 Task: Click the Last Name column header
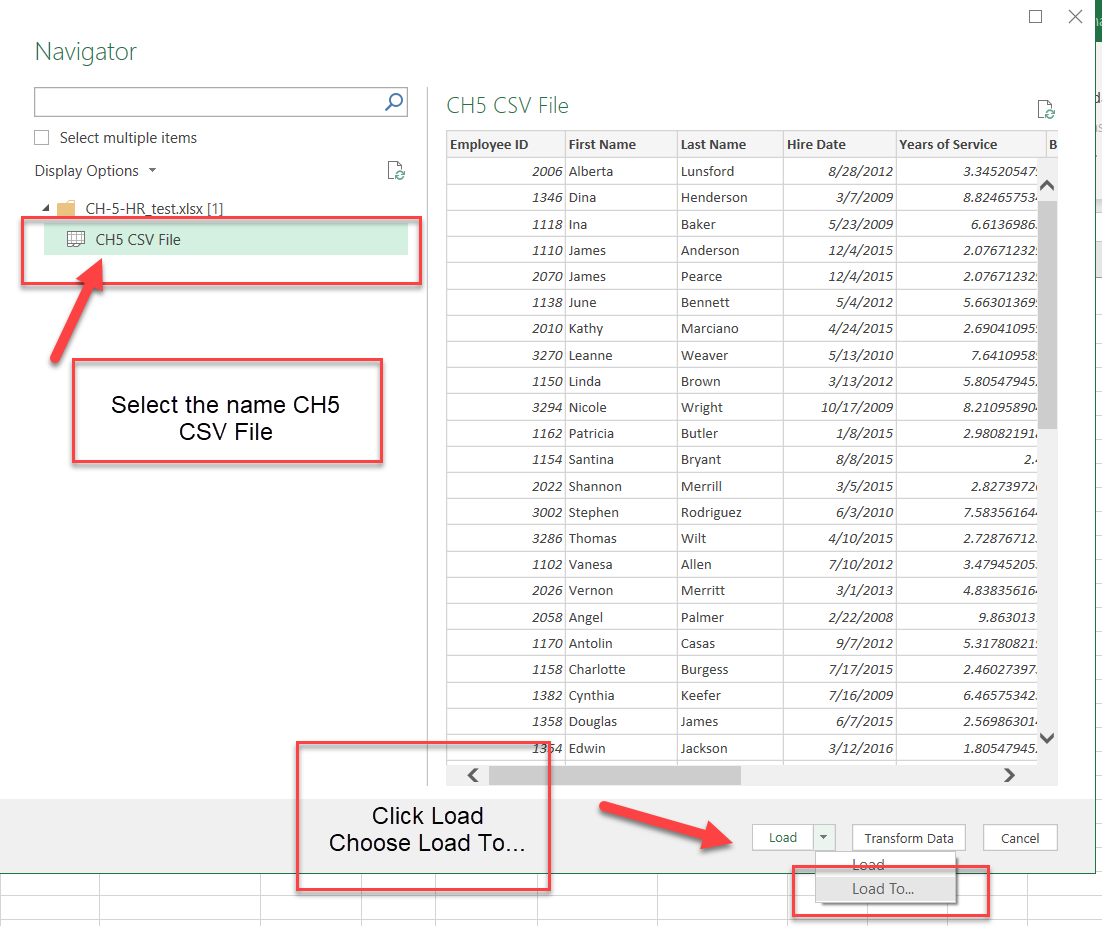click(730, 144)
